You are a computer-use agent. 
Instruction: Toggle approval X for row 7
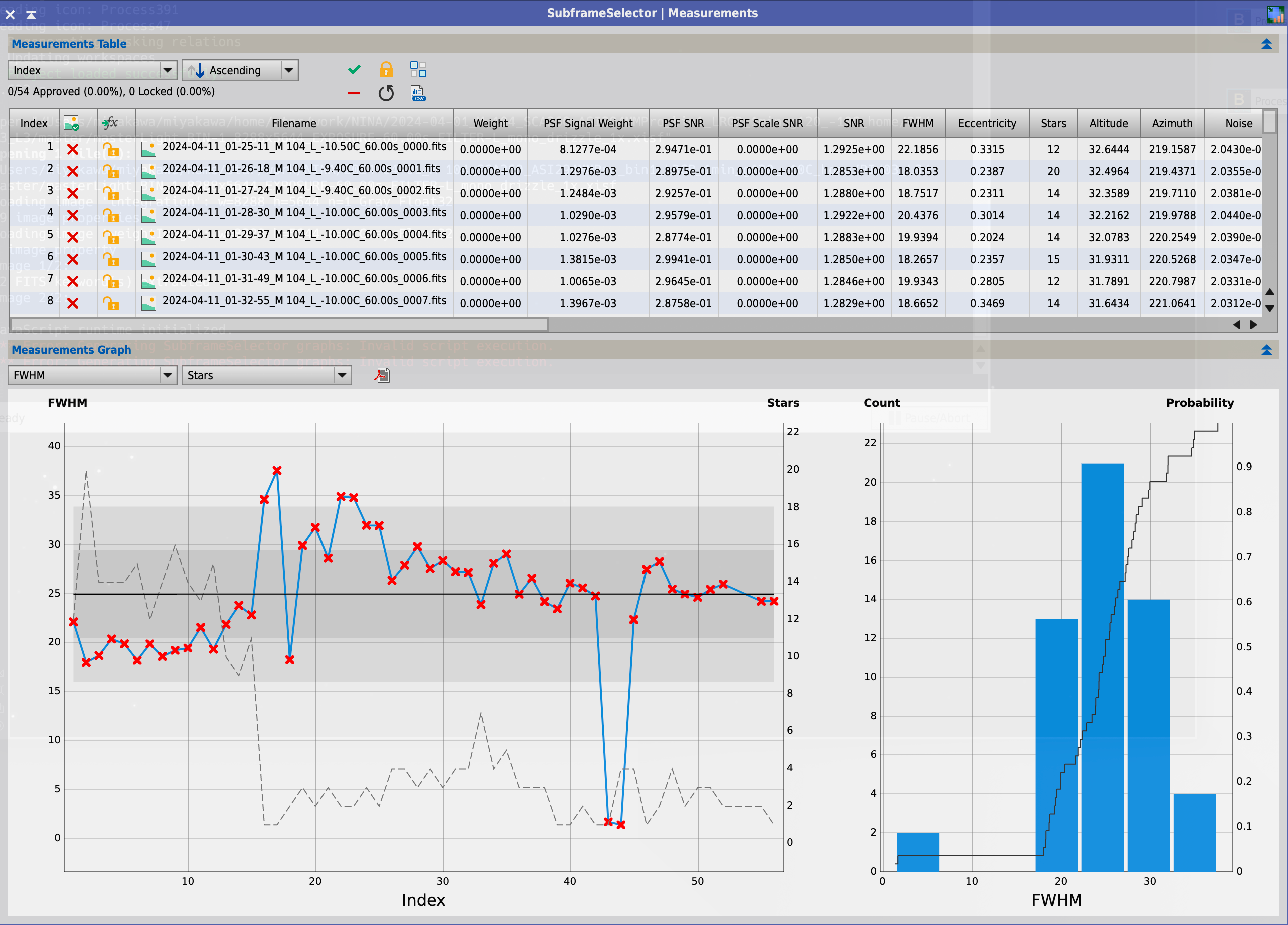pyautogui.click(x=73, y=281)
